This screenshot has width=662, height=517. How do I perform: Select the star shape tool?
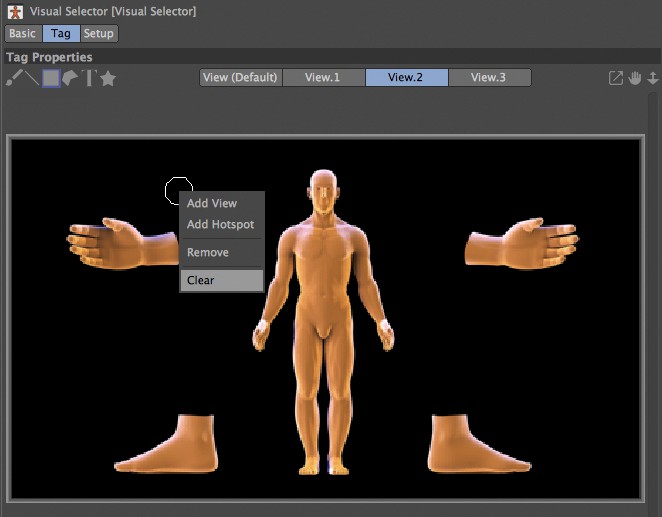[108, 78]
